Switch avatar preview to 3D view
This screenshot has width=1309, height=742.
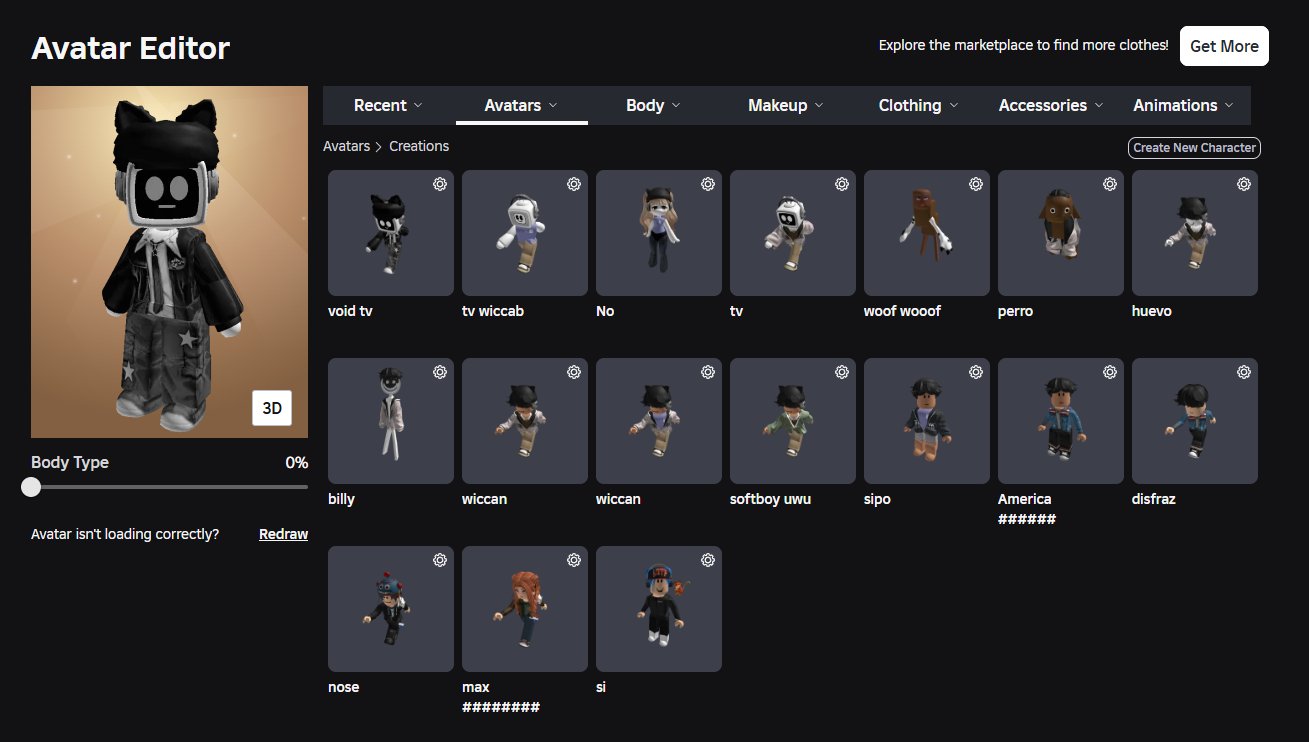[x=272, y=408]
